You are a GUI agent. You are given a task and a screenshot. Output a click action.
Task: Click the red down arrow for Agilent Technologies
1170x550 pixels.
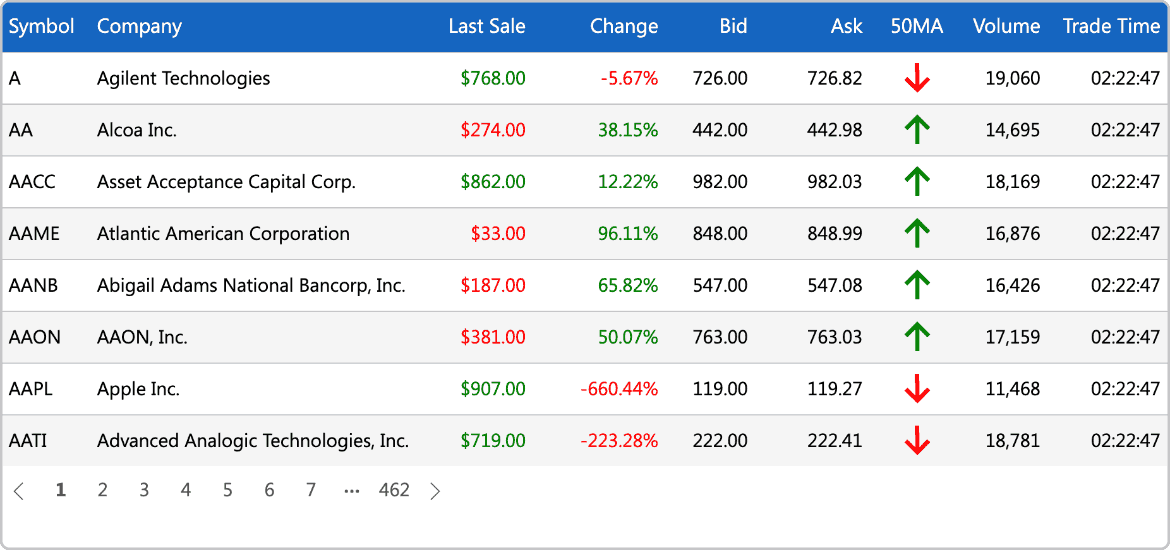coord(916,78)
